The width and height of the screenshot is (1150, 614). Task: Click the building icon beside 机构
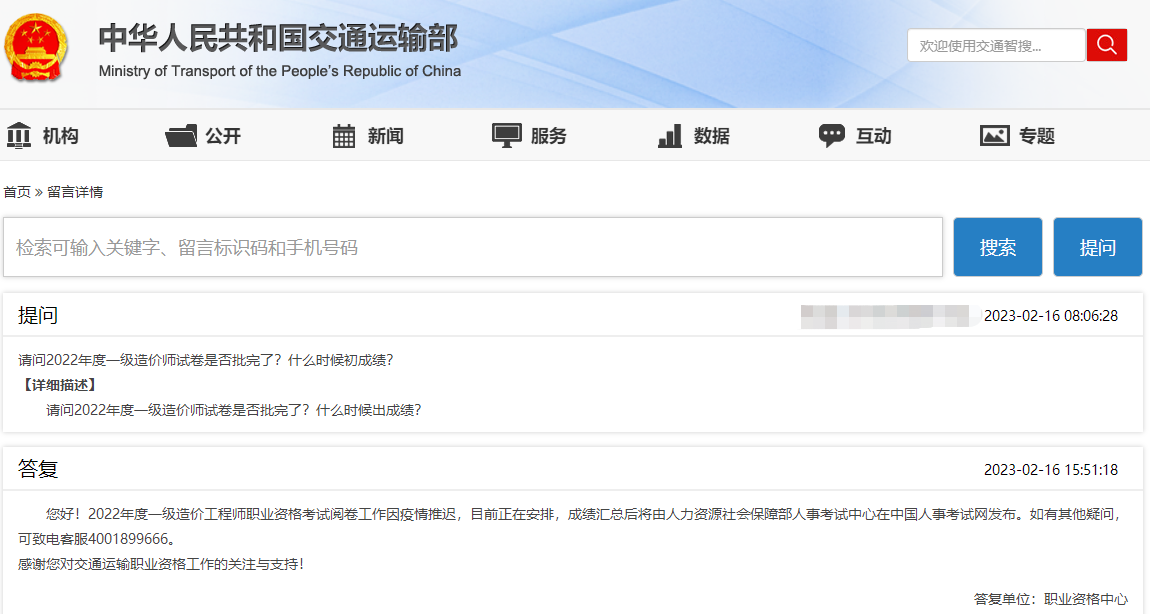19,134
